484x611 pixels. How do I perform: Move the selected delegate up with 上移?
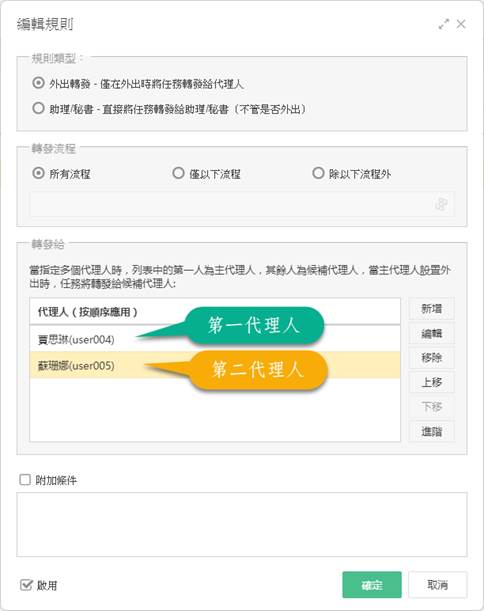tap(431, 382)
